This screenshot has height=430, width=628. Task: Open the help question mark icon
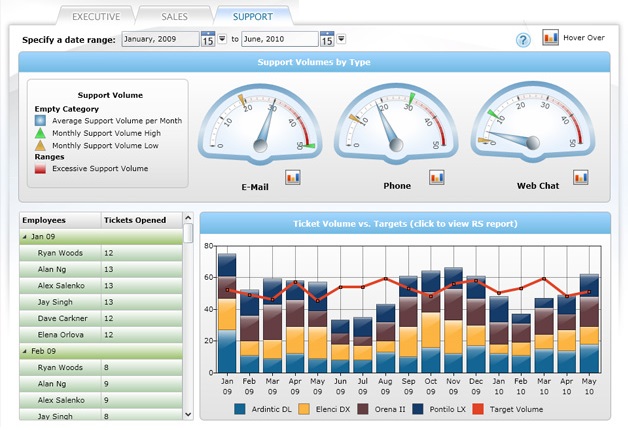[x=523, y=40]
